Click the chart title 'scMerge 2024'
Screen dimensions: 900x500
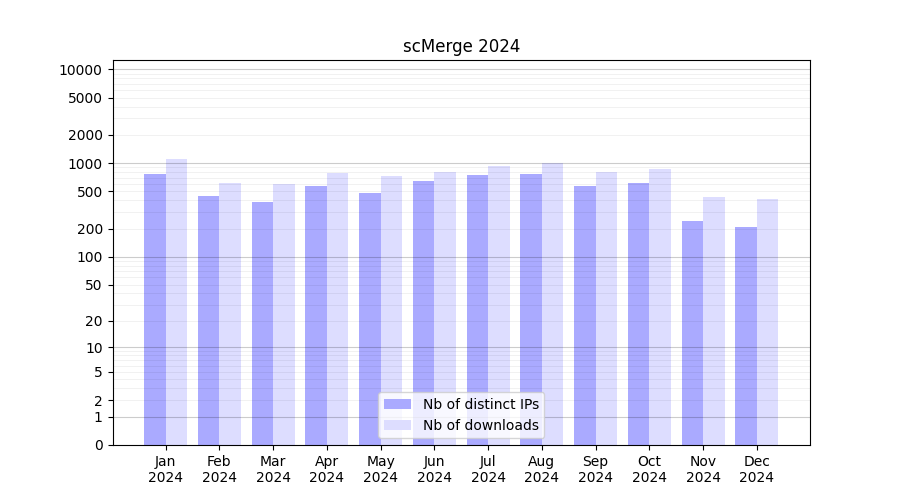point(461,46)
